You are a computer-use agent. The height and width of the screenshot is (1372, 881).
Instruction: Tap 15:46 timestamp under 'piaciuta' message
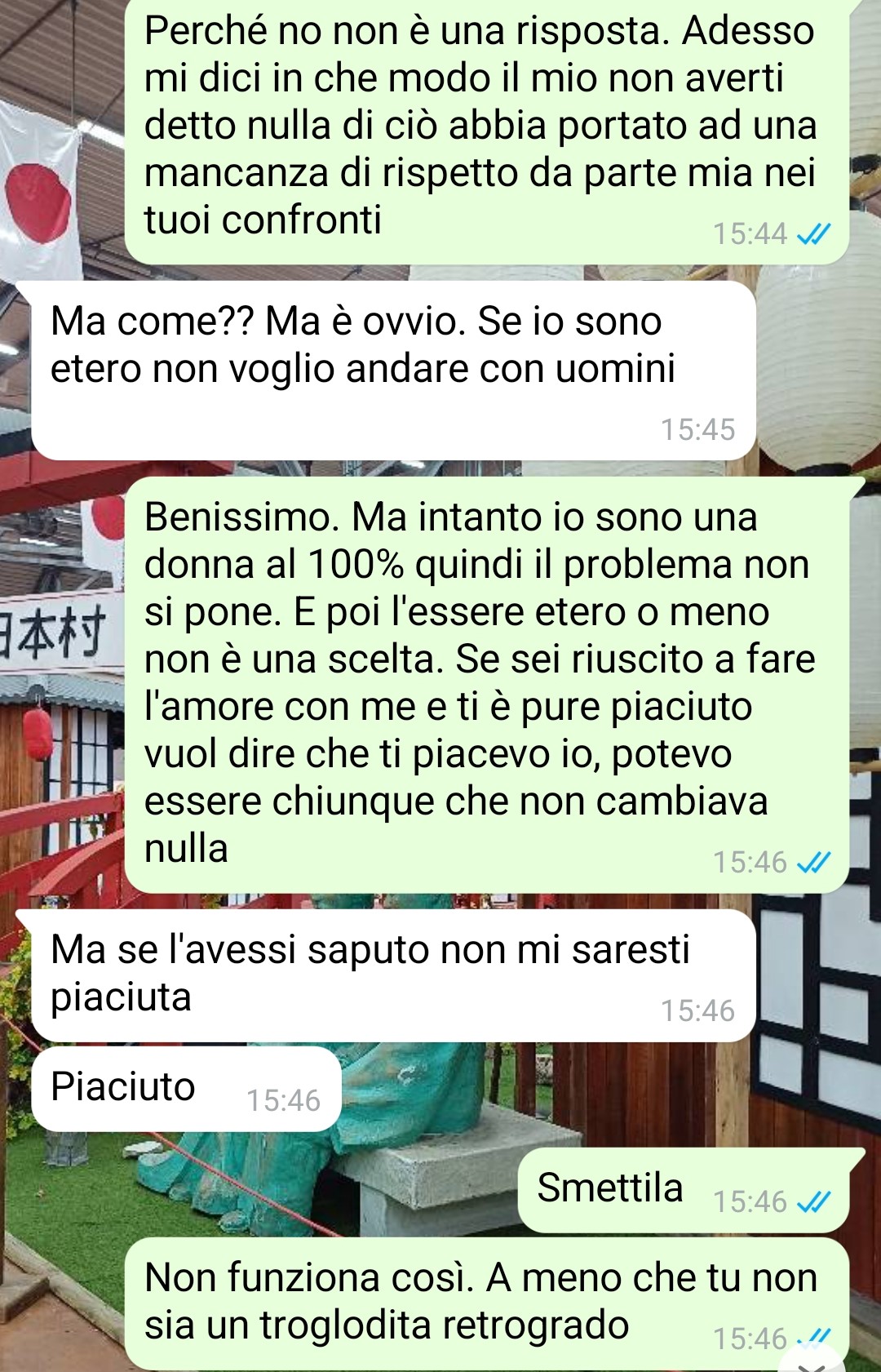698,1010
